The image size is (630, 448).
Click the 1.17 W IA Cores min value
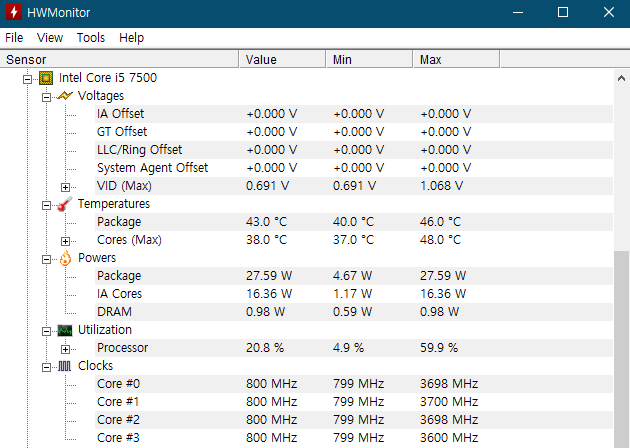click(352, 294)
